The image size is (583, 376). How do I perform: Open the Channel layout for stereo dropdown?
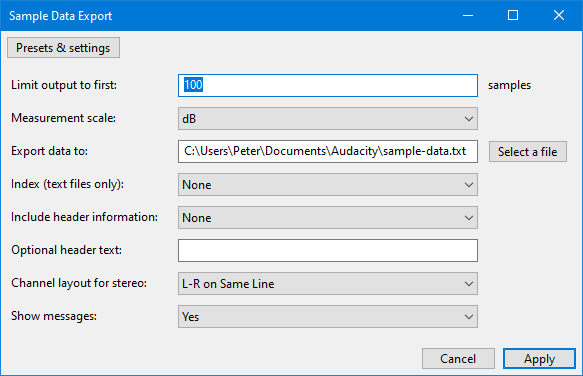tap(328, 284)
